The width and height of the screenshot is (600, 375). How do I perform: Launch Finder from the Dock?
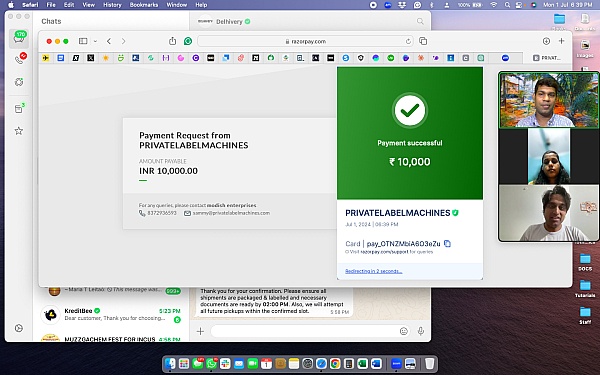(x=170, y=363)
